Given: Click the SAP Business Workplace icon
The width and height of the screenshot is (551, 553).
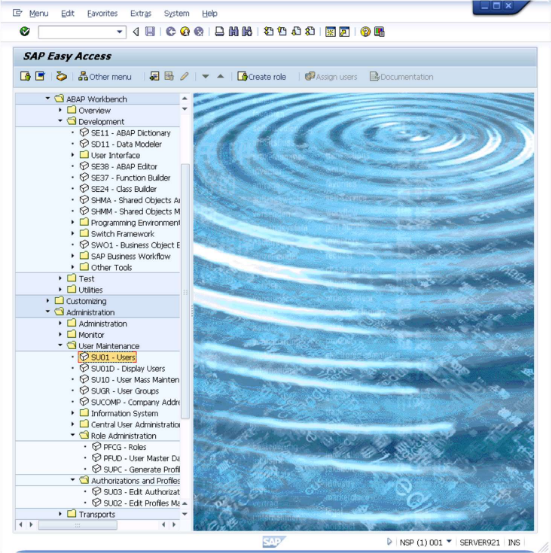Looking at the screenshot, I should pos(61,76).
